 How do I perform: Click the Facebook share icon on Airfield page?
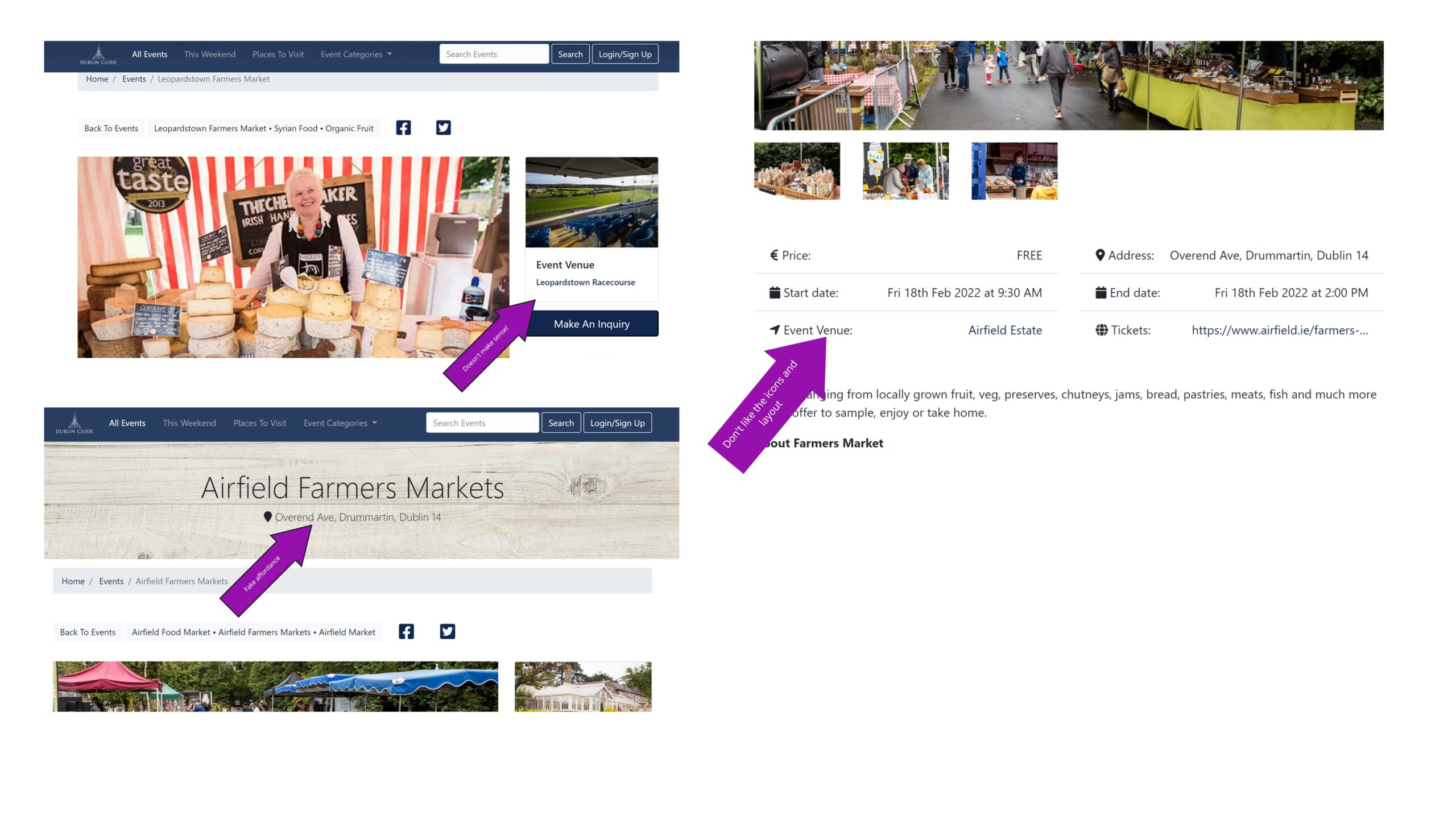coord(406,631)
